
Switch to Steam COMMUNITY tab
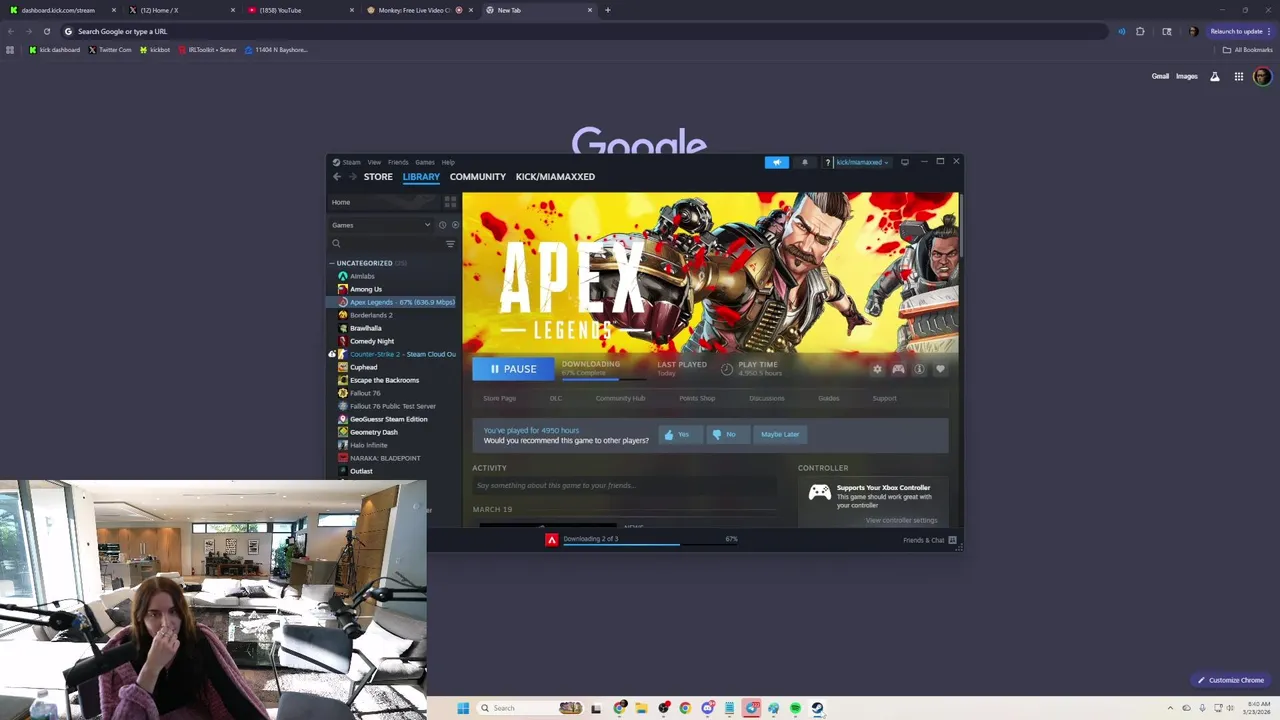pos(478,177)
